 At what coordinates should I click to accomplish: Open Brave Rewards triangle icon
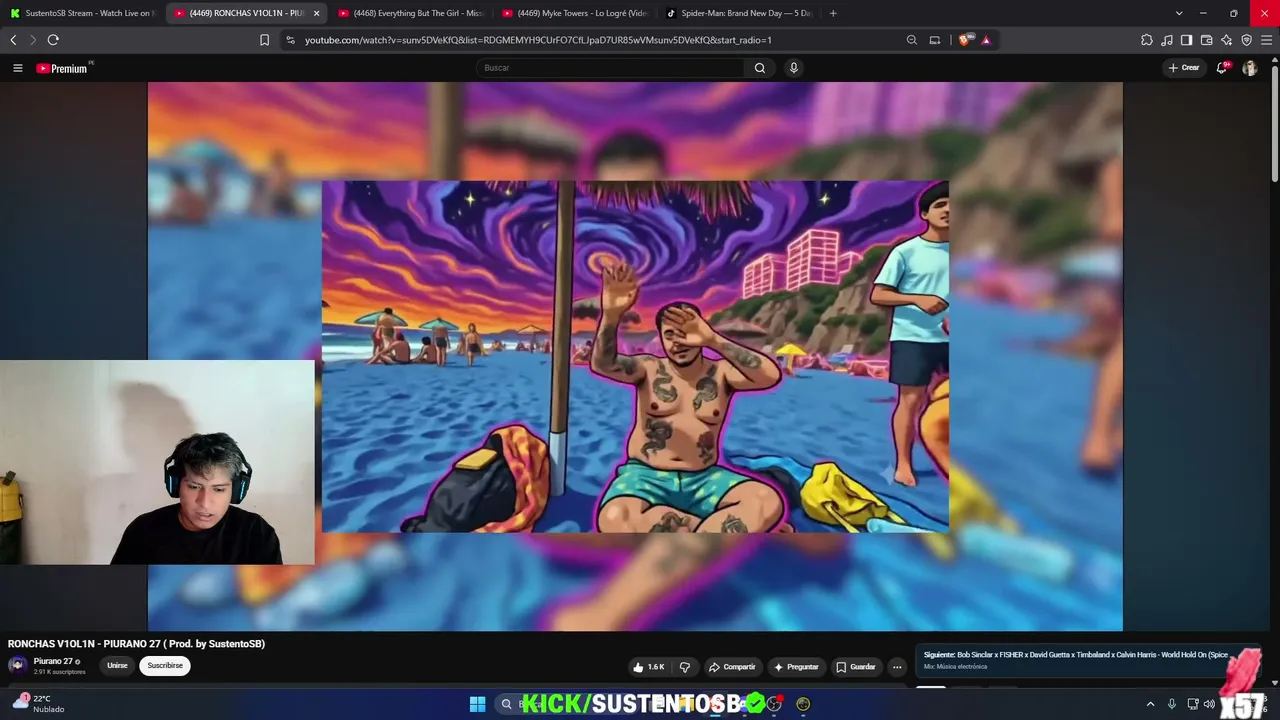point(986,40)
